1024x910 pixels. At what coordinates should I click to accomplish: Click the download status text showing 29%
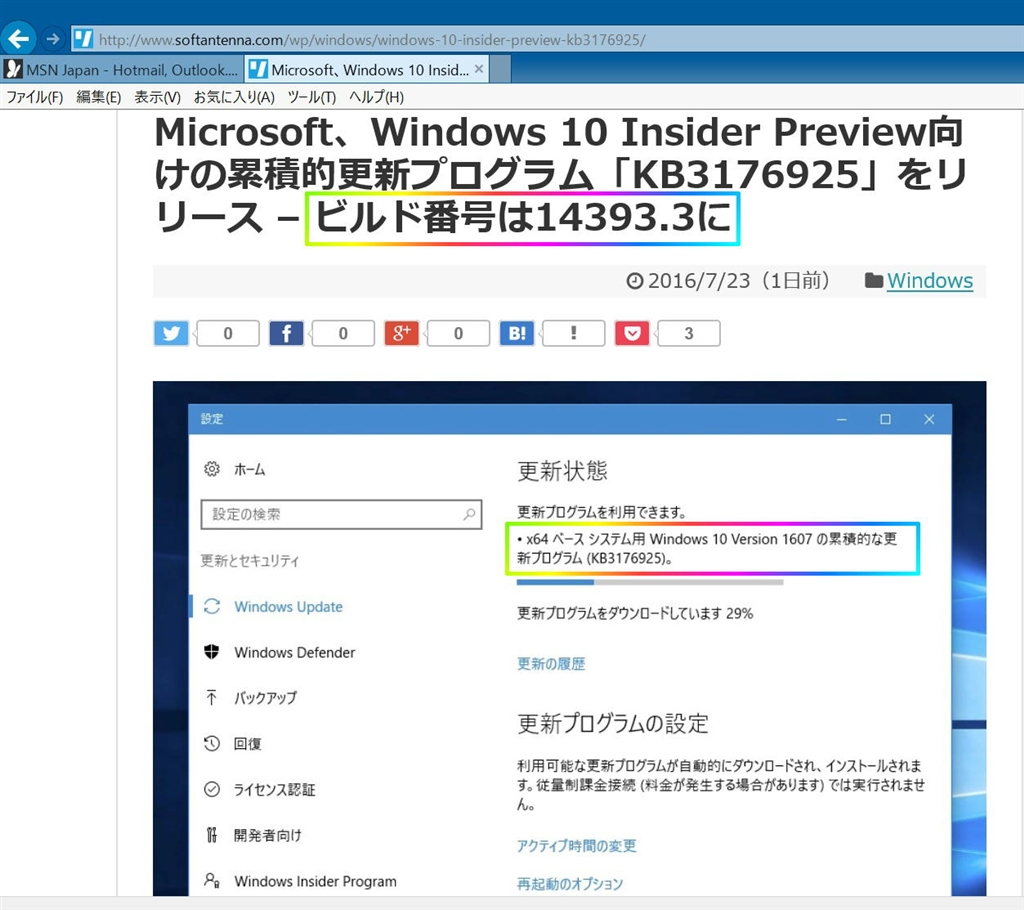point(635,613)
